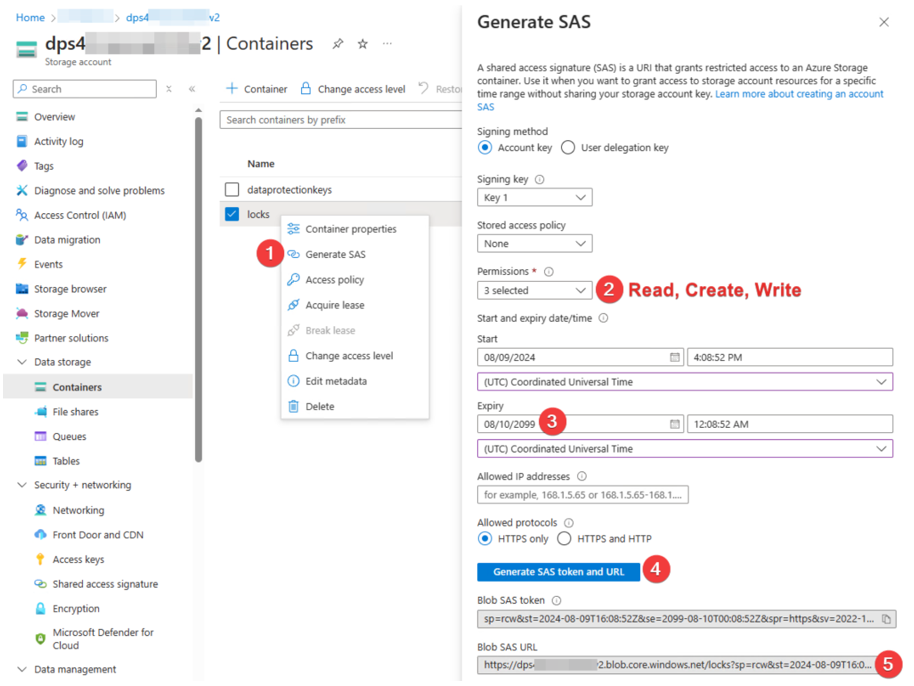Choose Acquire lease in context menu
914x686 pixels.
pos(354,305)
